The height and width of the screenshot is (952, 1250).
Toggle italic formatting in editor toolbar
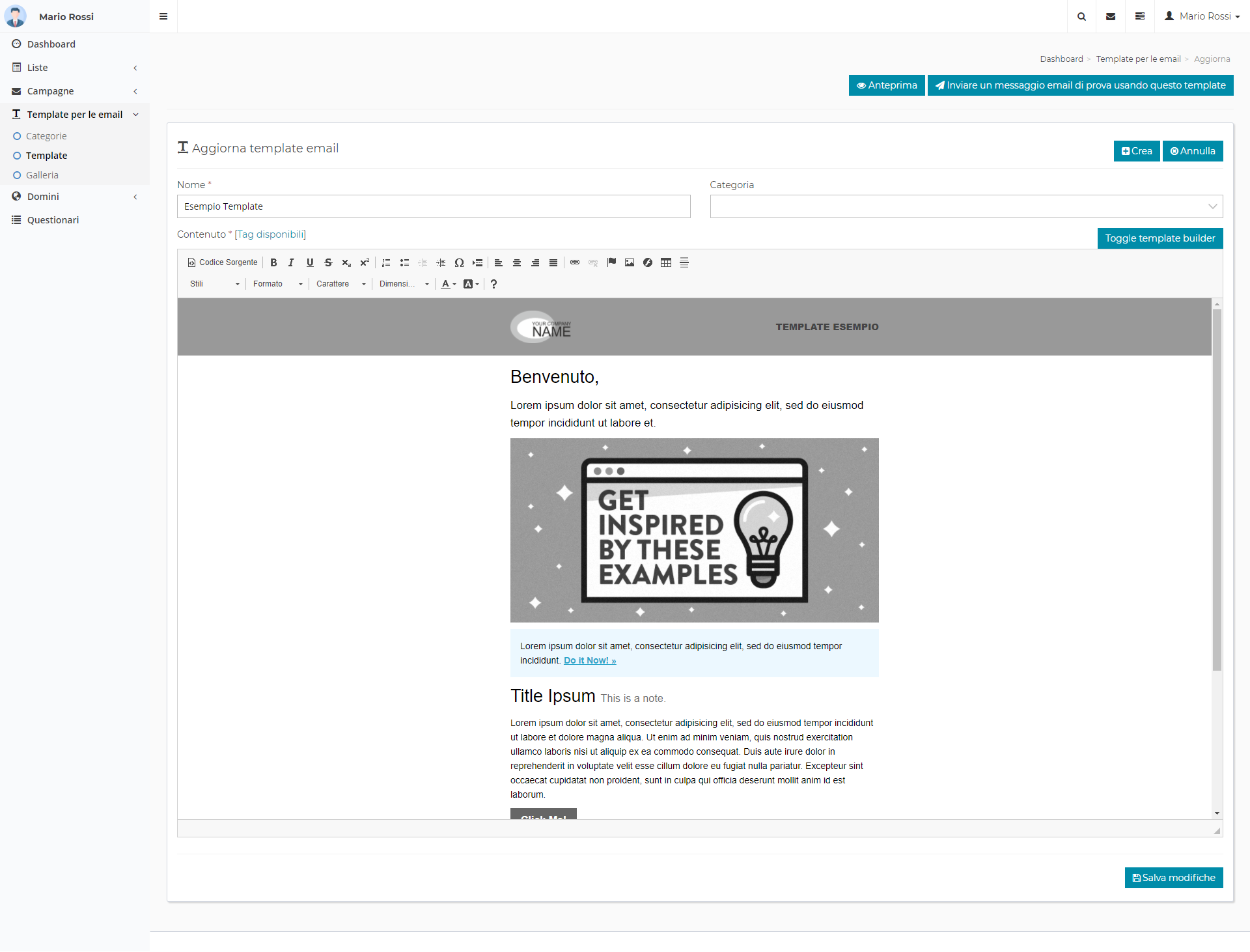[291, 262]
